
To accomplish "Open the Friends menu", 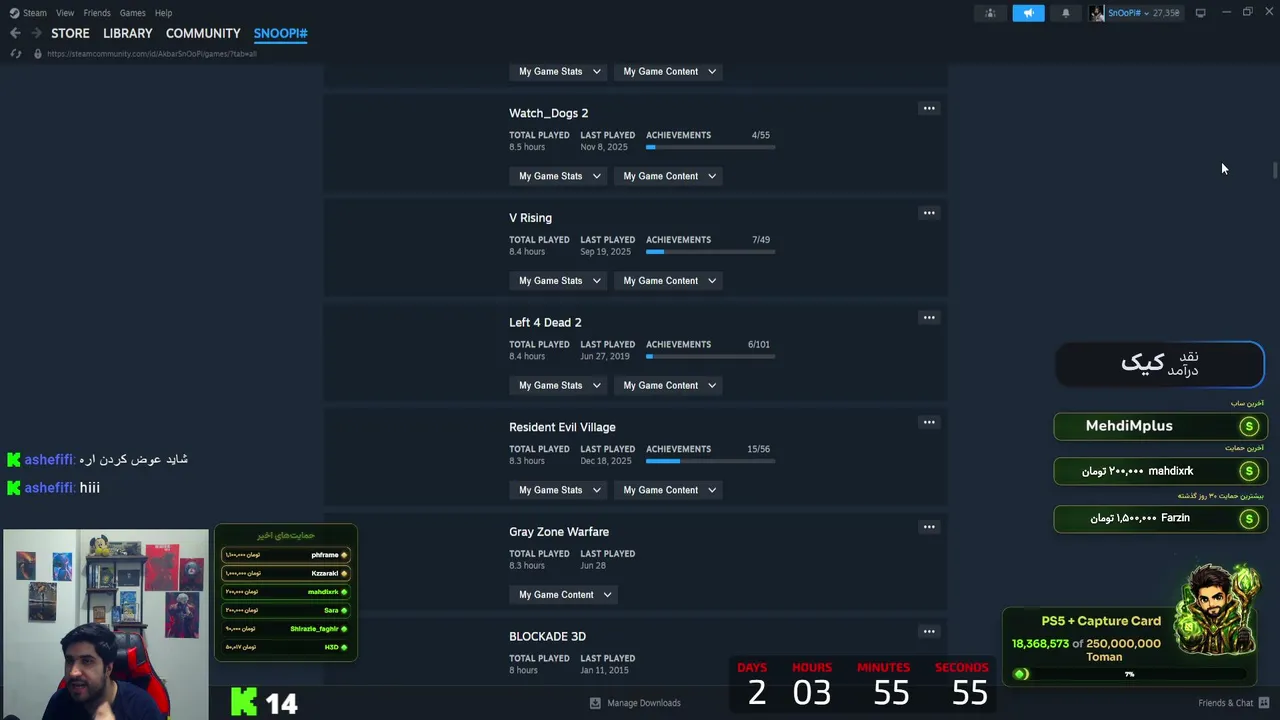I will click(x=97, y=13).
